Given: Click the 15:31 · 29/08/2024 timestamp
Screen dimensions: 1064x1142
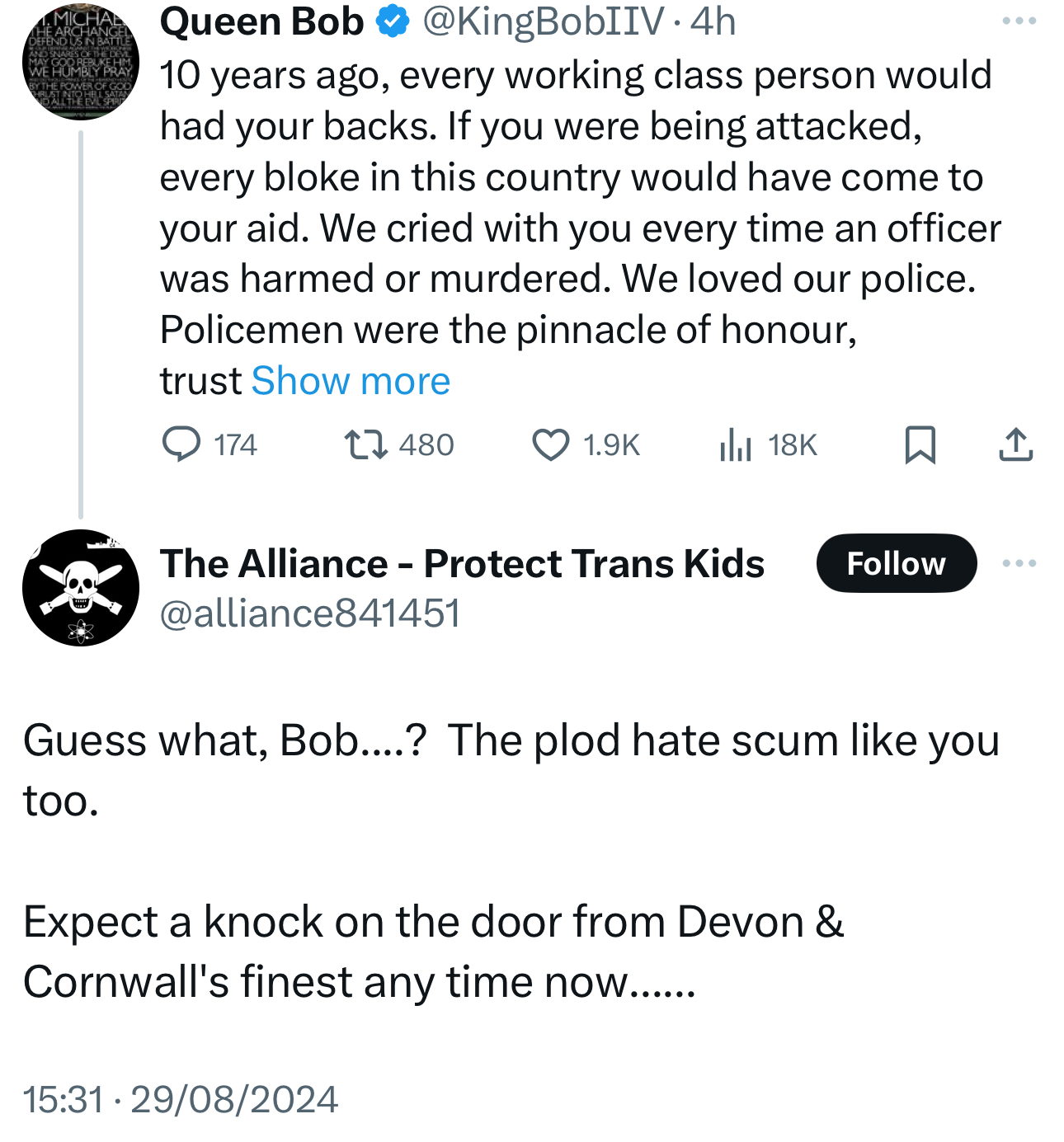Looking at the screenshot, I should [x=181, y=1100].
